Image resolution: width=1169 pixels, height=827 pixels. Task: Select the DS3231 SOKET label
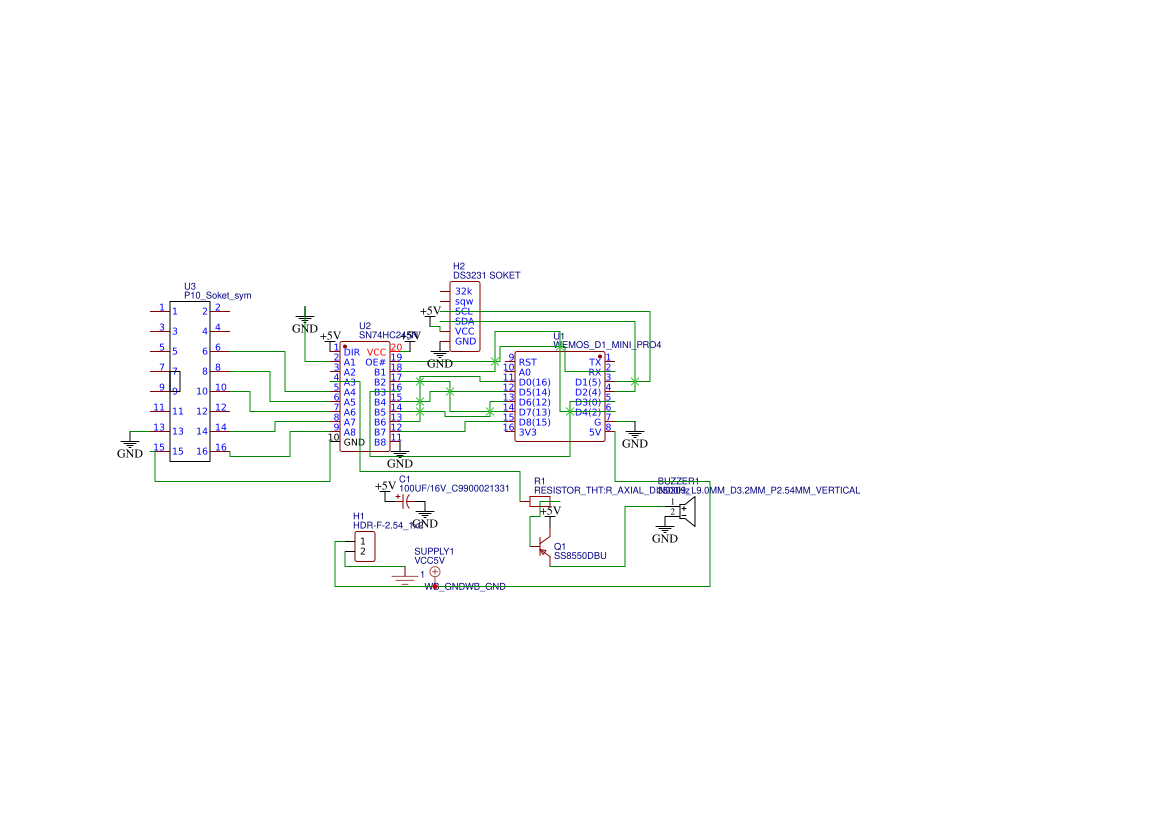tap(487, 275)
